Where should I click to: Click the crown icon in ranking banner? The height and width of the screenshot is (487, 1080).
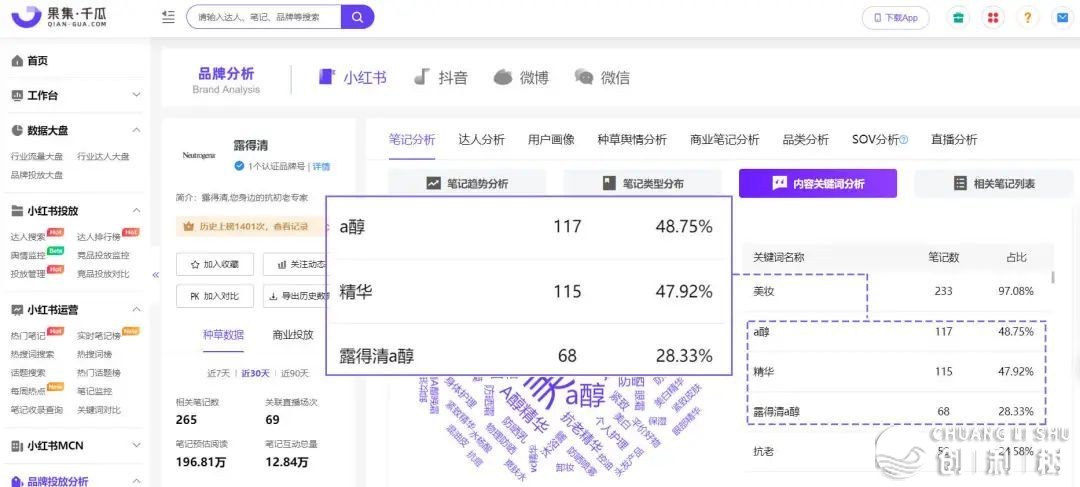tap(189, 225)
